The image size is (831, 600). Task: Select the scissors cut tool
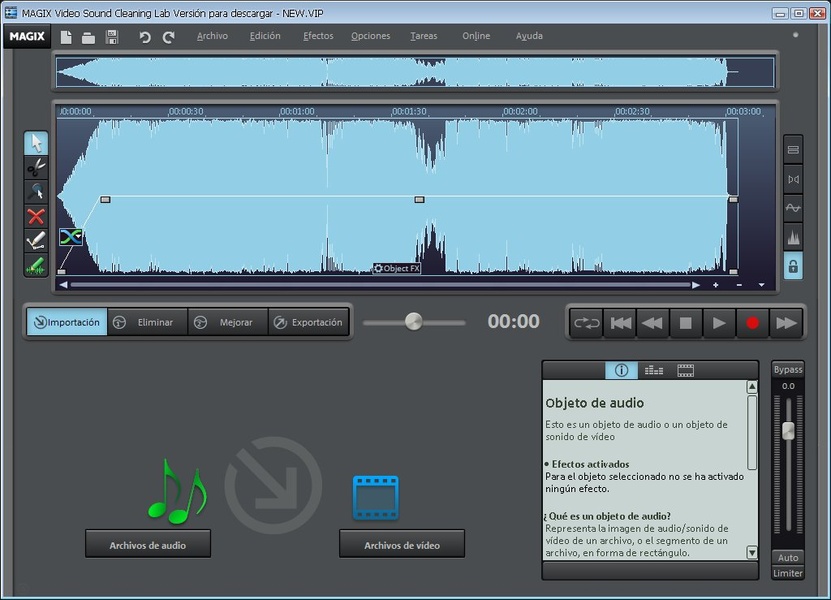tap(36, 167)
